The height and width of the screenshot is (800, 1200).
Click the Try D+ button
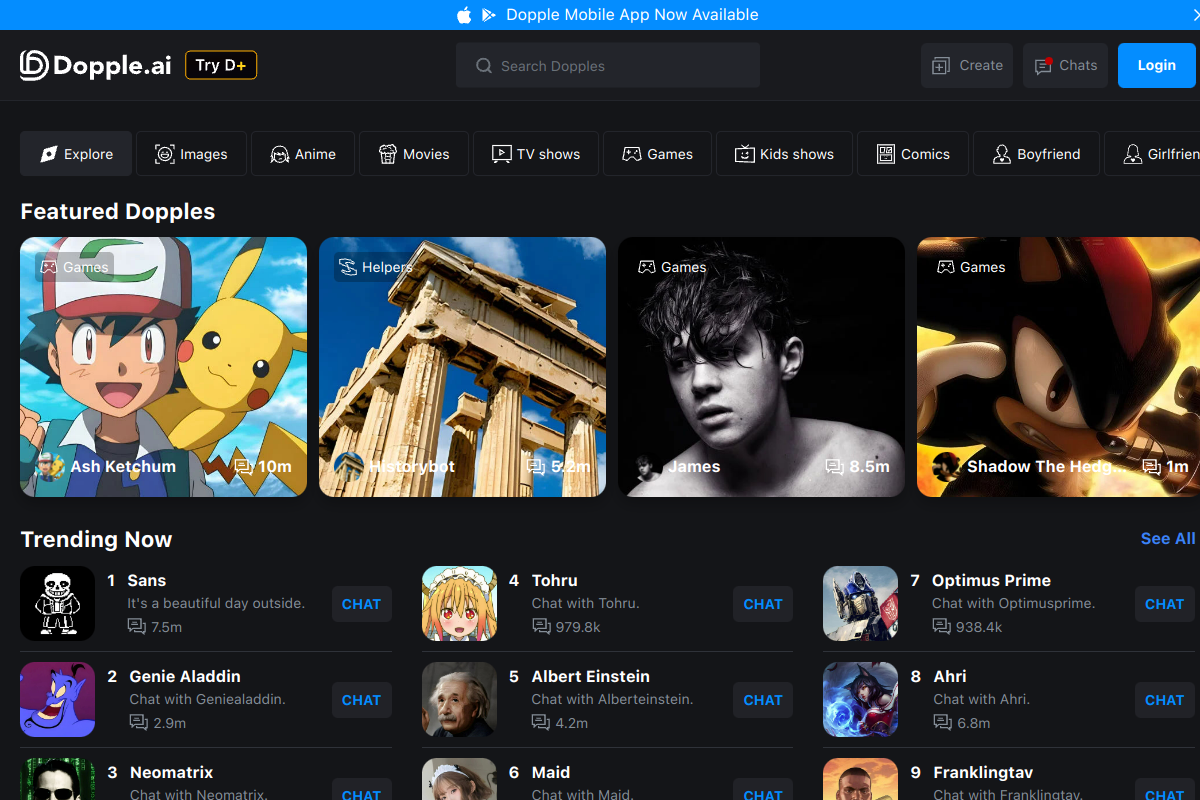point(221,65)
